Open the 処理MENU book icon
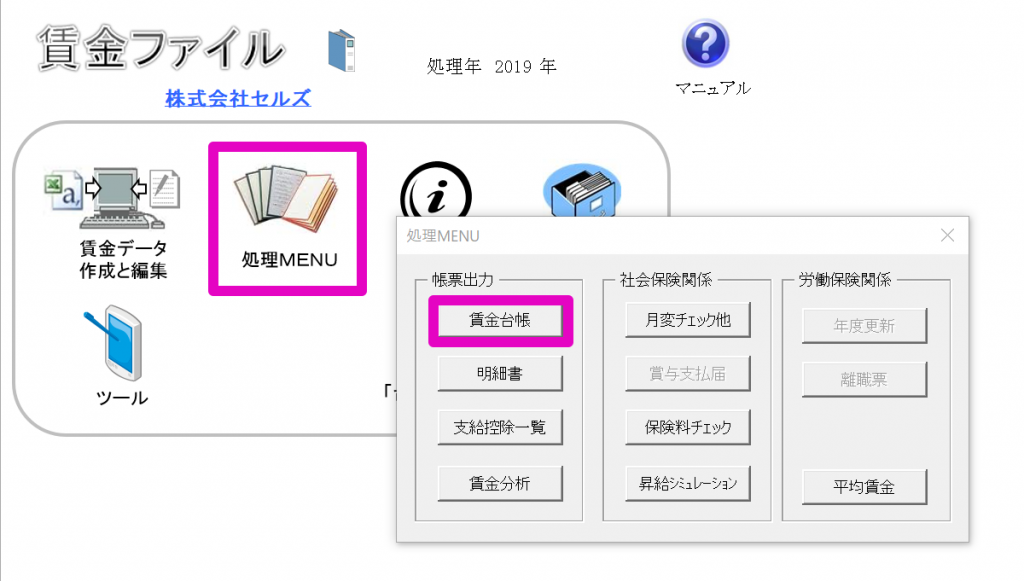This screenshot has width=1024, height=581. click(x=287, y=200)
